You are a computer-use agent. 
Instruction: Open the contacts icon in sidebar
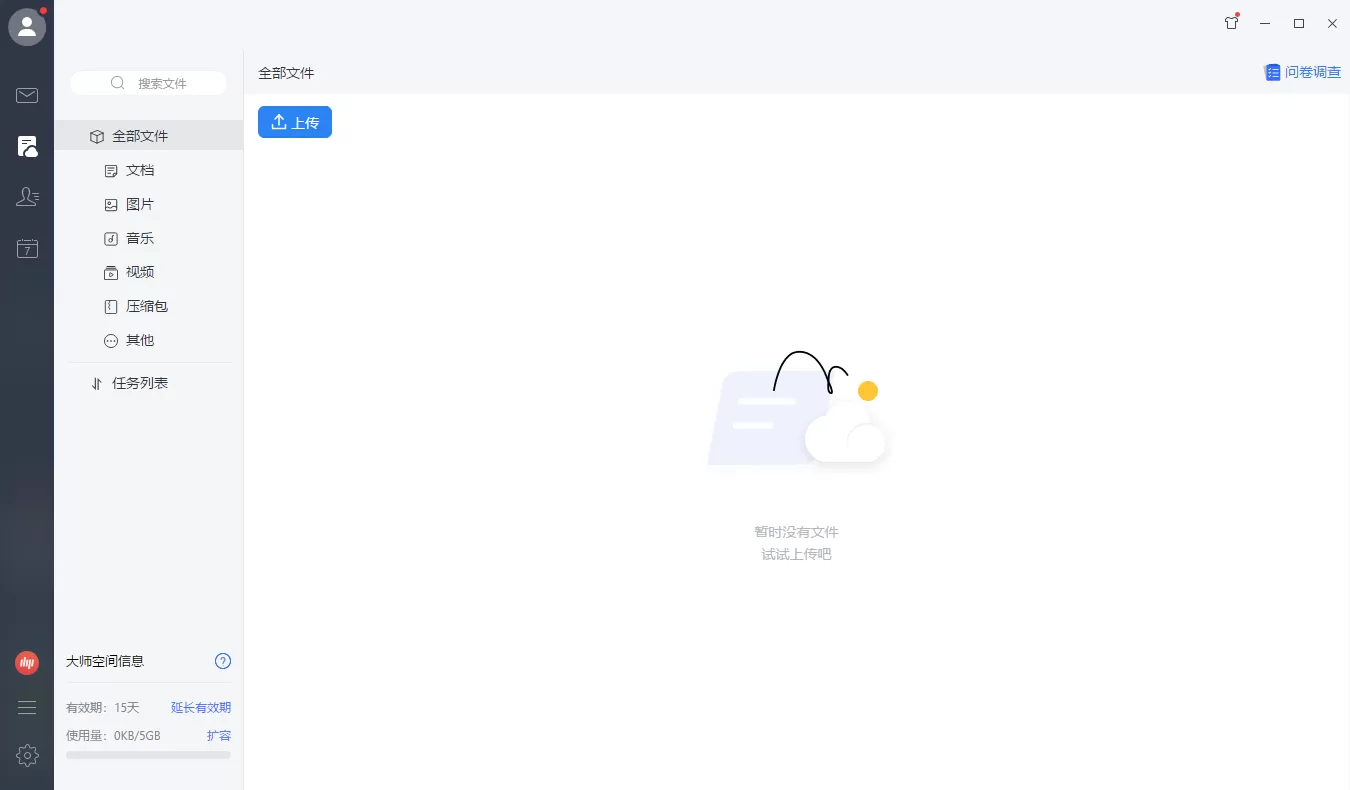(27, 198)
